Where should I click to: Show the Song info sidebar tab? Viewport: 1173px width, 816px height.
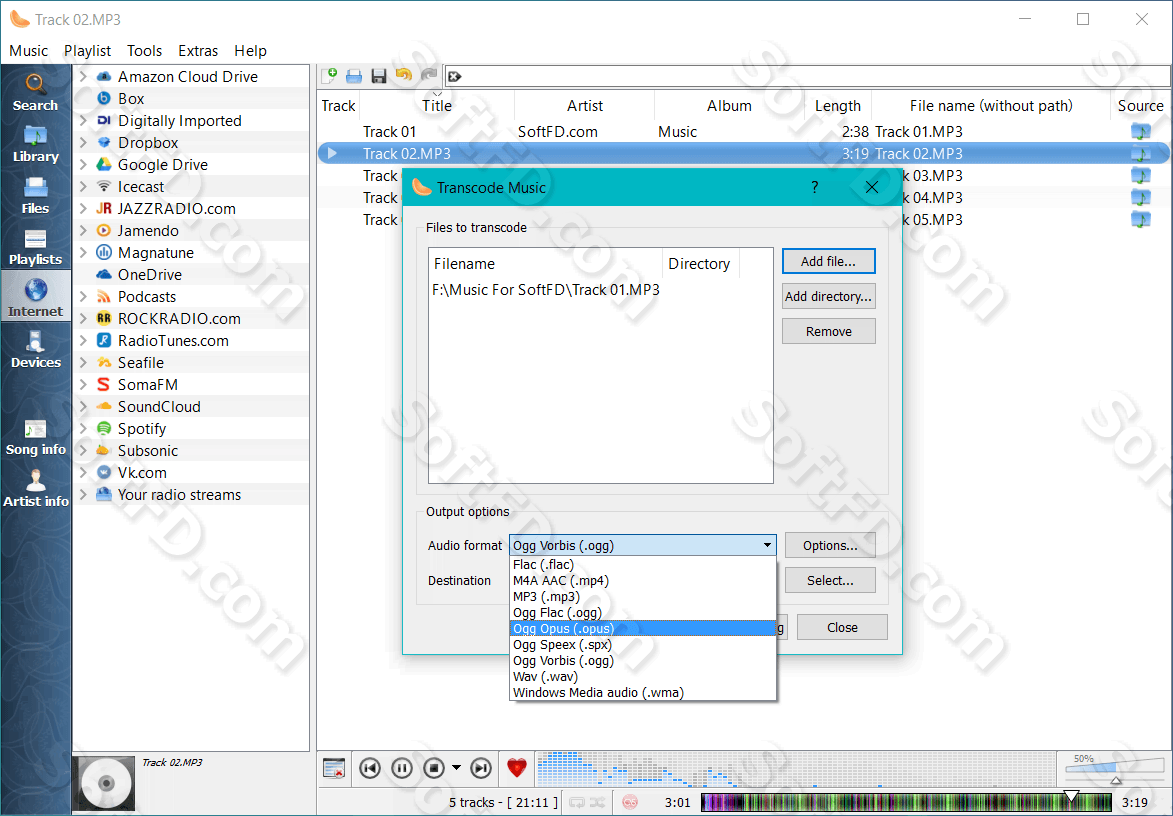(x=35, y=437)
